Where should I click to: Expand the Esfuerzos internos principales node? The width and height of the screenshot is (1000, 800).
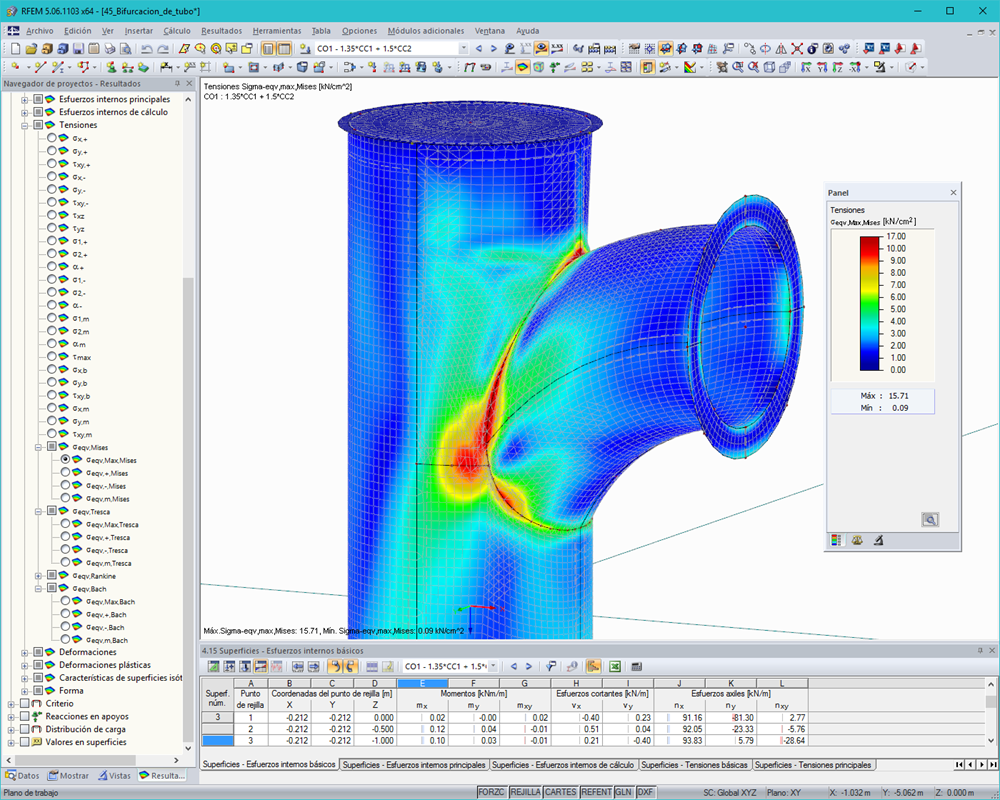tap(25, 100)
